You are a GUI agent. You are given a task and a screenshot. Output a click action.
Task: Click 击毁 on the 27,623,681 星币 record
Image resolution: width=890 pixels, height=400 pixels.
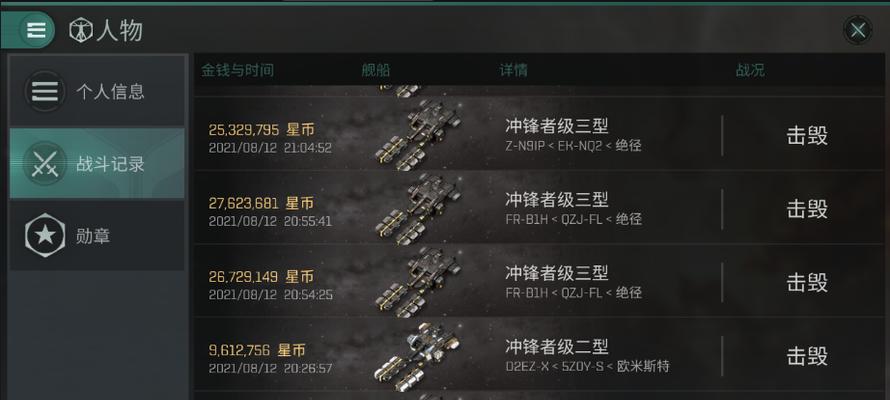click(807, 209)
